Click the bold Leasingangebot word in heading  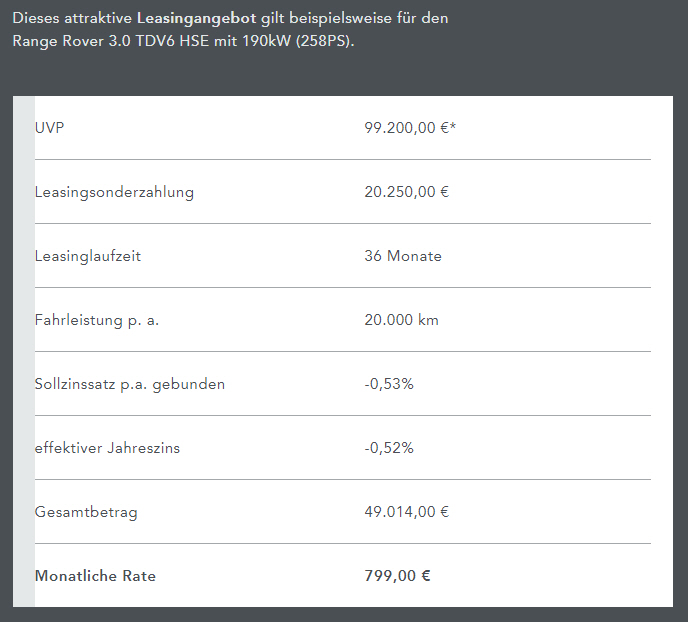pyautogui.click(x=197, y=19)
